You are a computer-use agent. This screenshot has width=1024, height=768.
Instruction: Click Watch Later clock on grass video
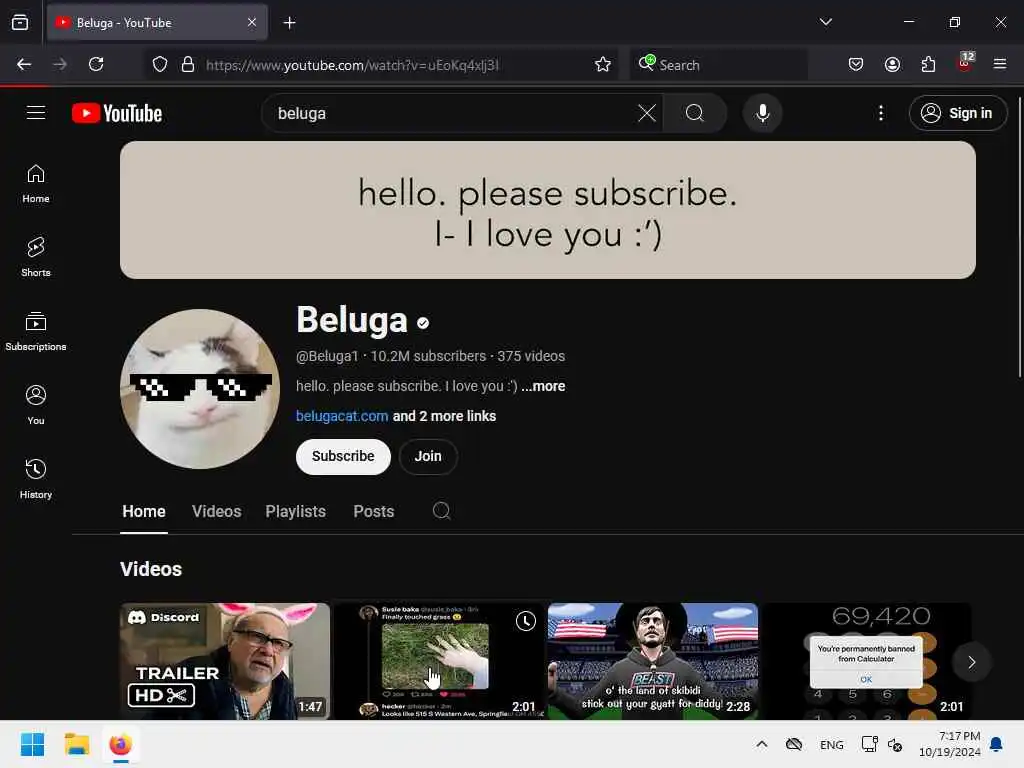(x=526, y=621)
